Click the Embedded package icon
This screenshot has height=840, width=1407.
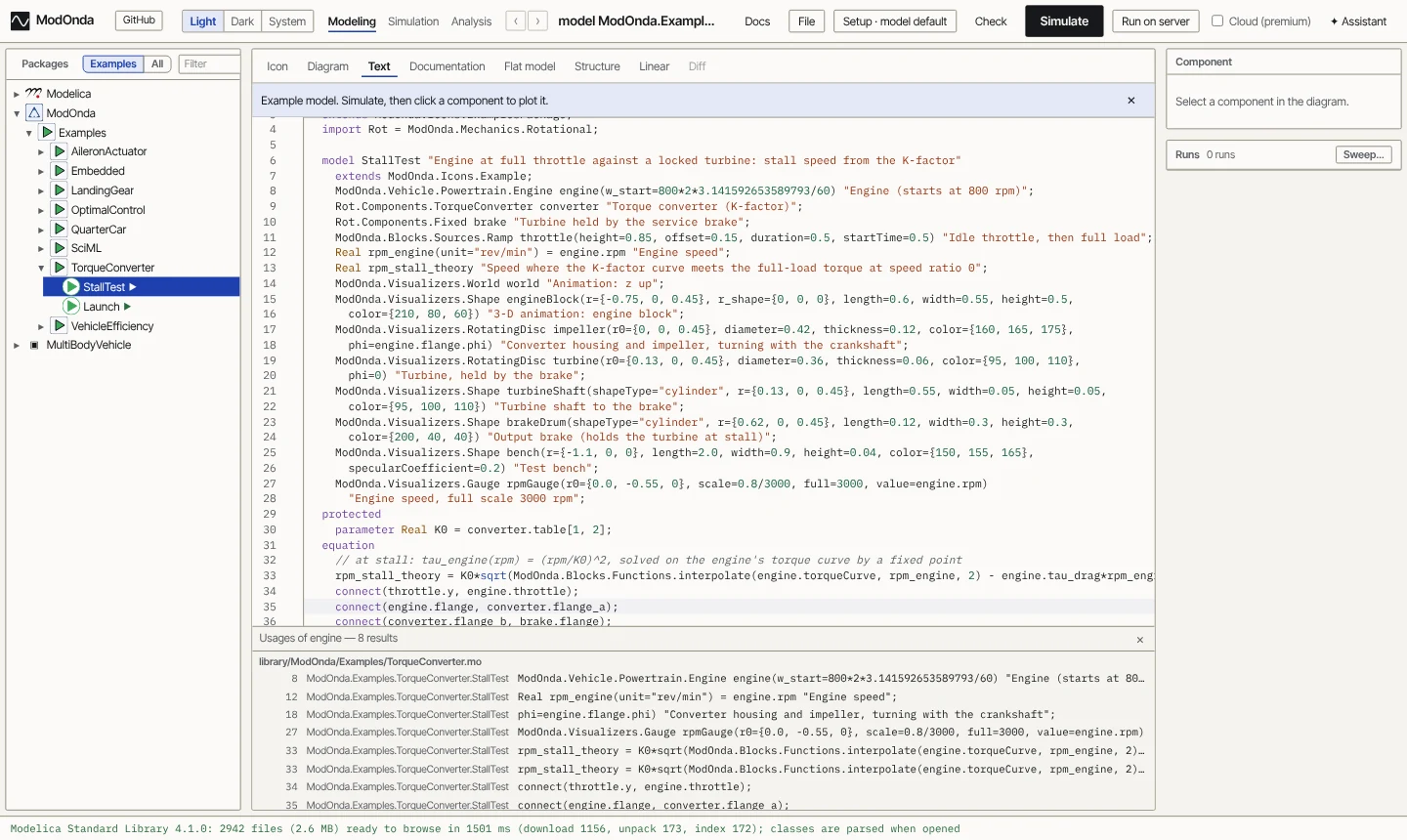[60, 171]
